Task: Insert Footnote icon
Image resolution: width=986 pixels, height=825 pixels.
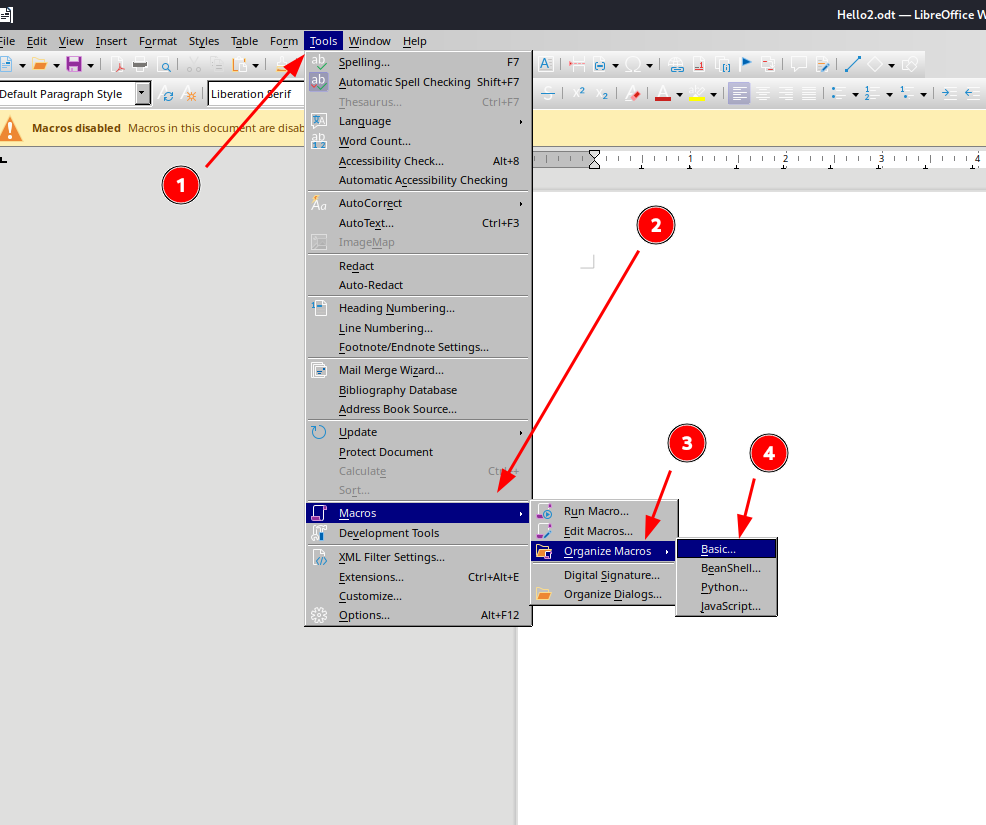Action: click(x=699, y=64)
